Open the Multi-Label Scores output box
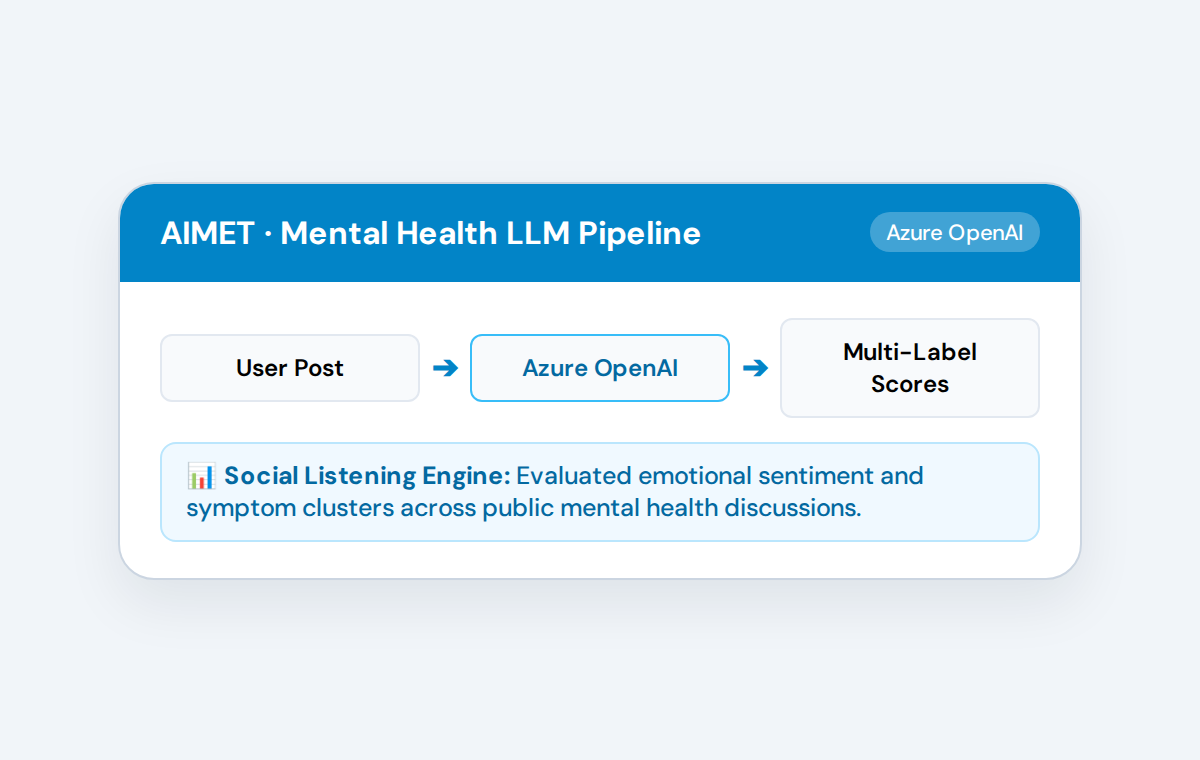Image resolution: width=1200 pixels, height=760 pixels. point(910,368)
